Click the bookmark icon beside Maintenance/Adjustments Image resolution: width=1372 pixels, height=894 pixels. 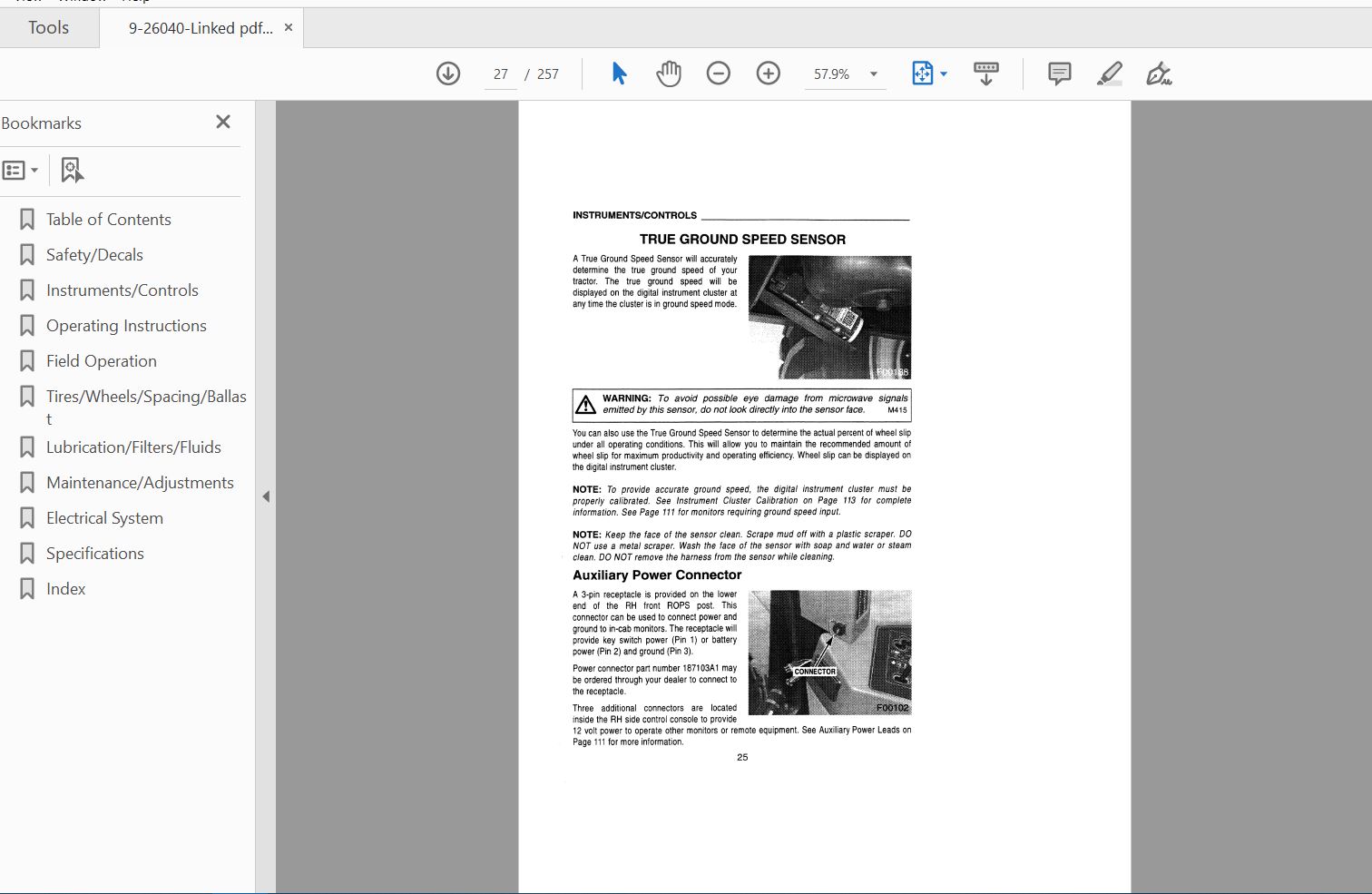[27, 483]
